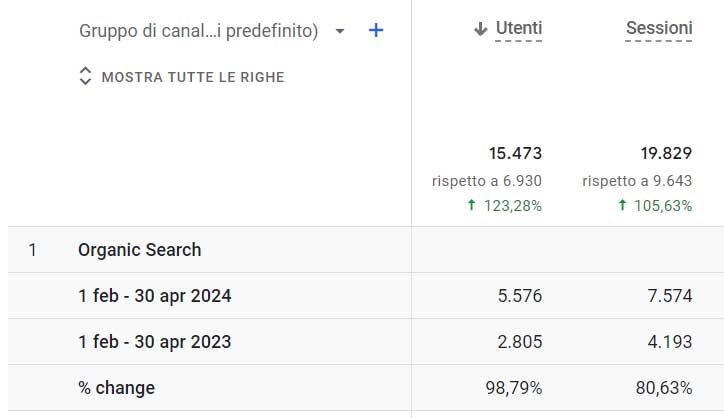Open the channel group dimension dropdown arrow
The width and height of the screenshot is (724, 418).
coord(340,31)
